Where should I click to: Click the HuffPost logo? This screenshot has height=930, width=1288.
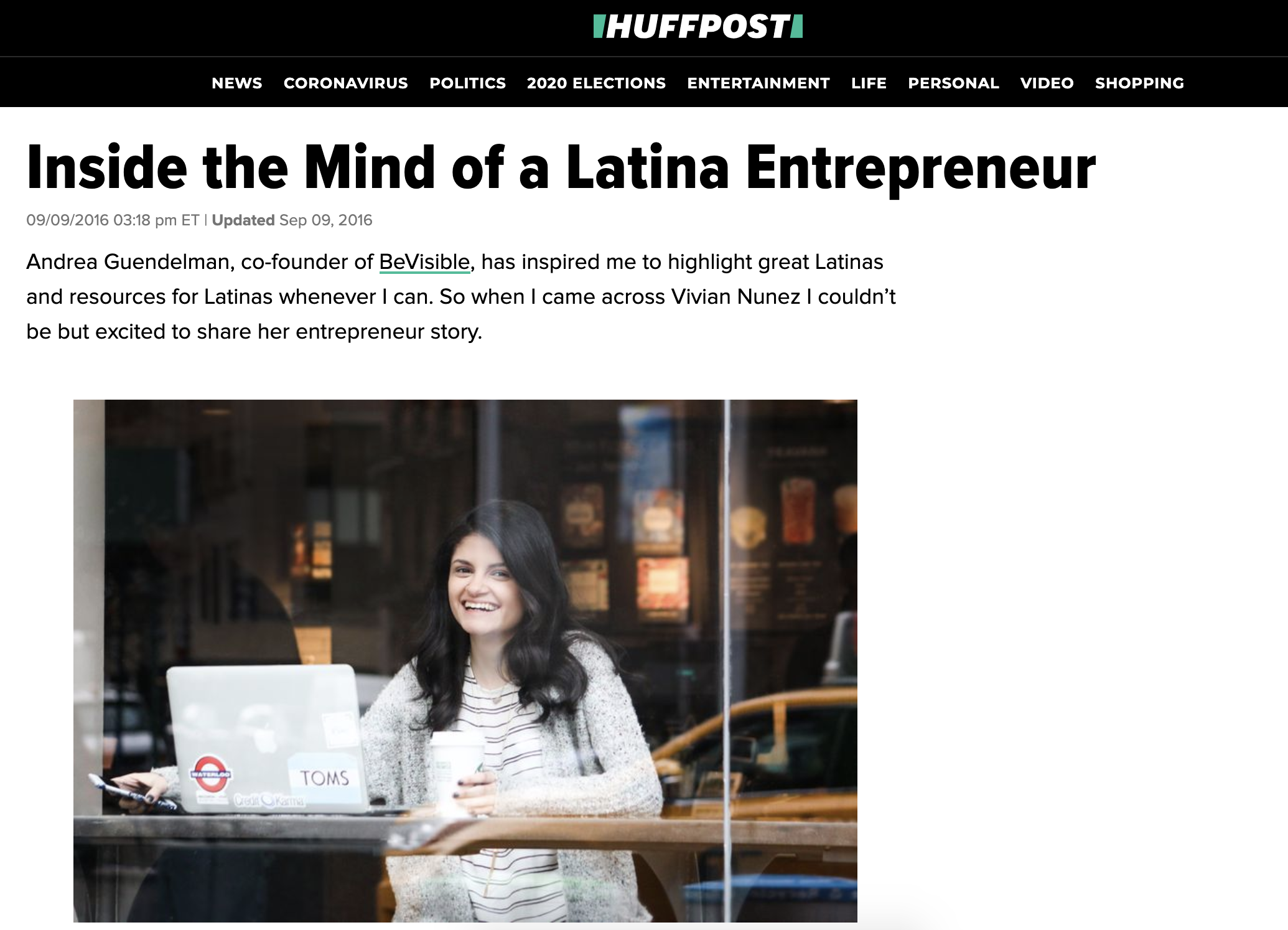point(698,27)
